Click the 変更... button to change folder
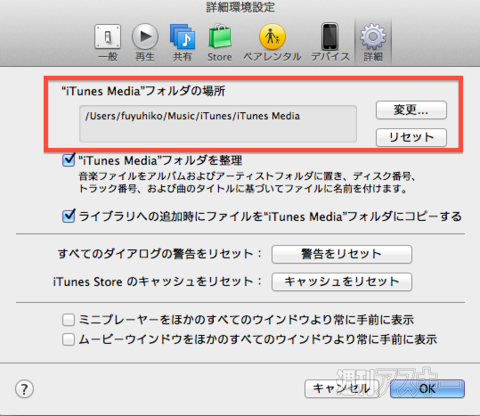The image size is (480, 416). point(411,110)
